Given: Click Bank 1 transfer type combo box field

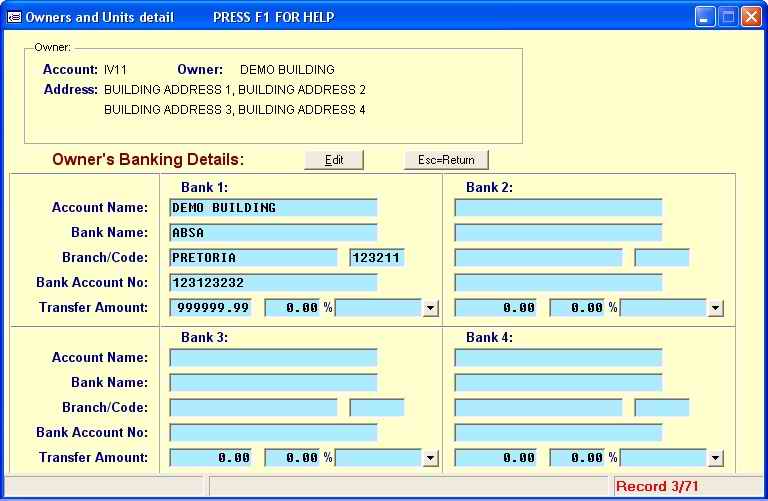Looking at the screenshot, I should tap(379, 308).
